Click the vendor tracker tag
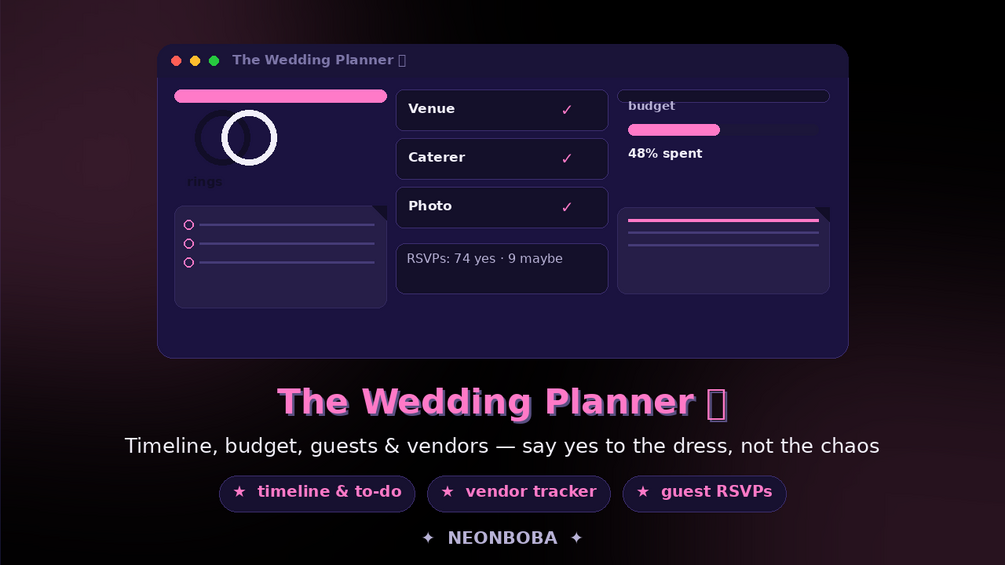 coord(519,493)
